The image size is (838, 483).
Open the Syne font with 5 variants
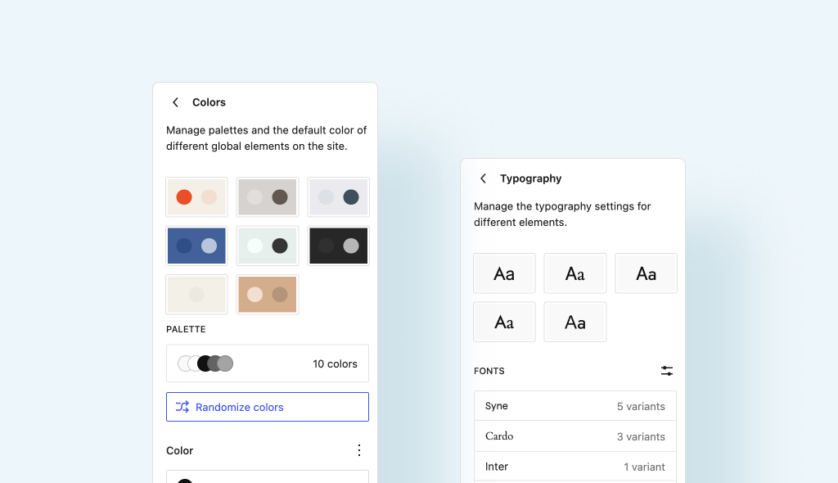click(575, 406)
